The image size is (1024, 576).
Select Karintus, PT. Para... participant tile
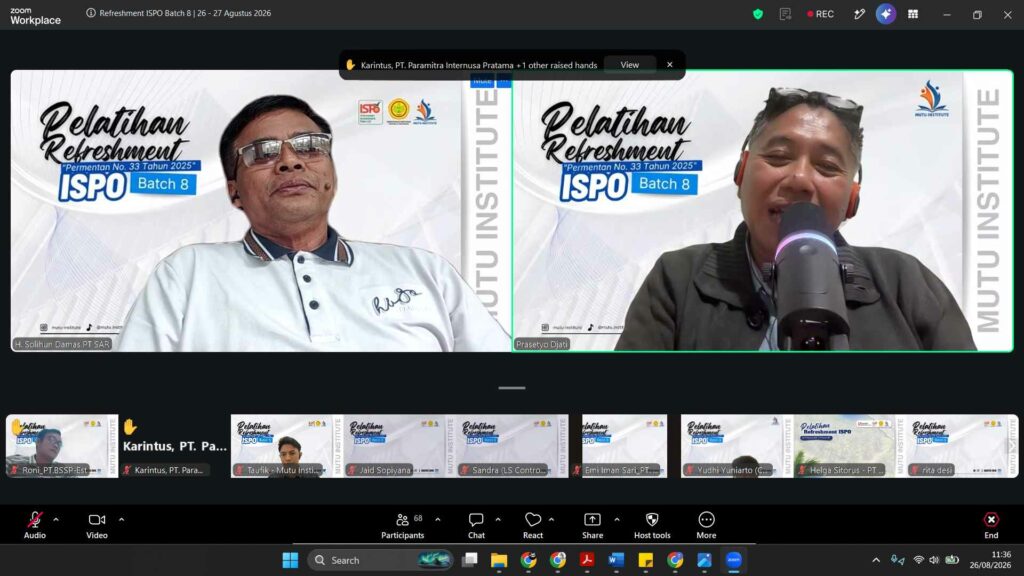point(174,446)
